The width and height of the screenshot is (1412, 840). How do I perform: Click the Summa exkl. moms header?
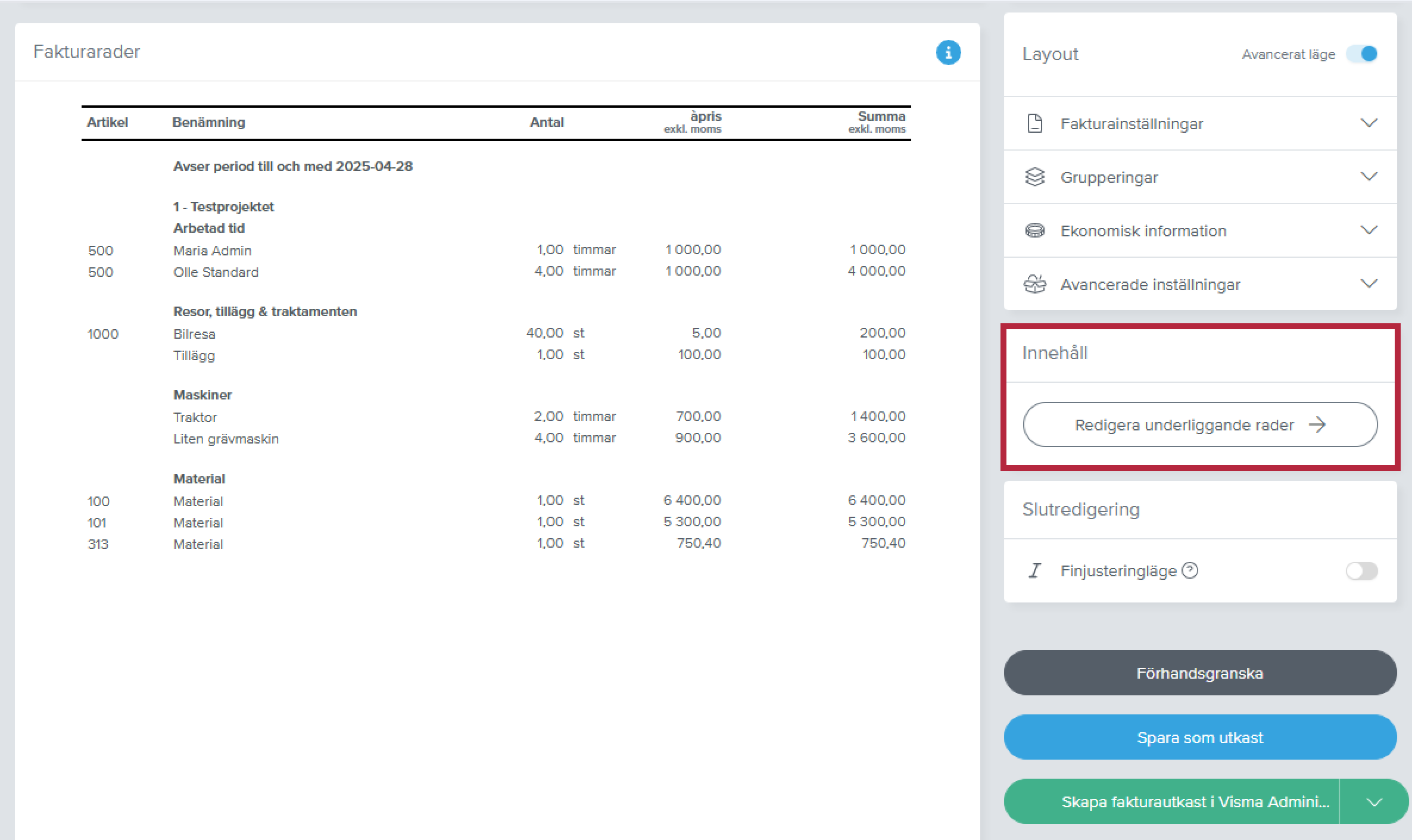tap(877, 122)
